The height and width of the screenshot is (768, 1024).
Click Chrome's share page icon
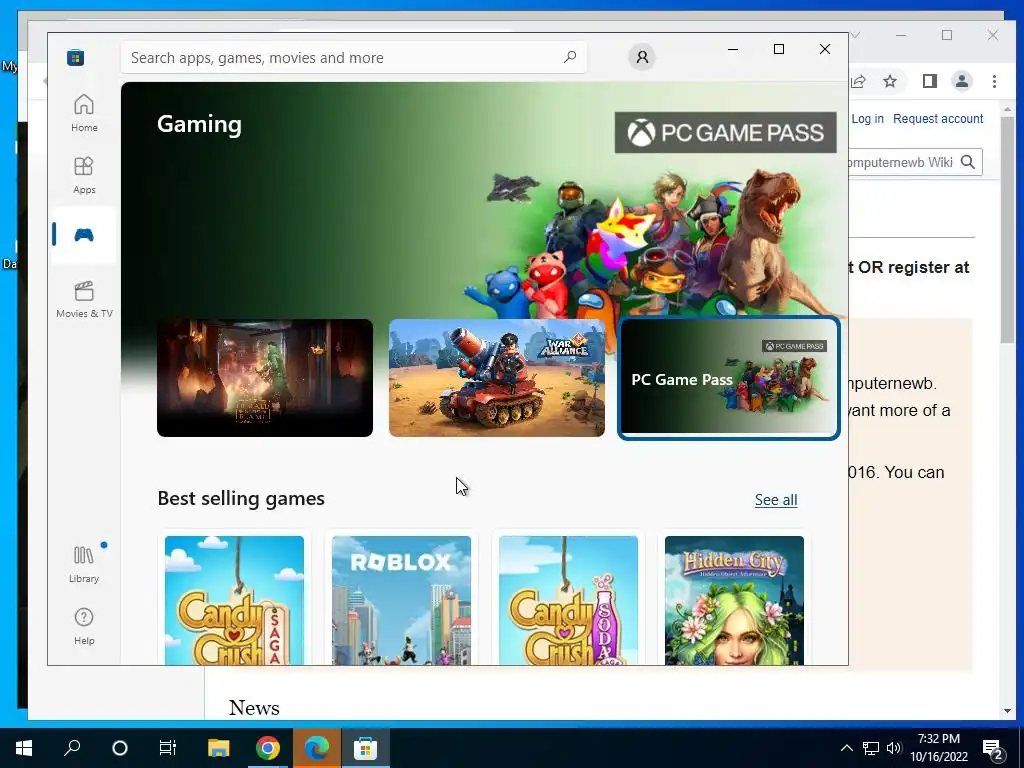[858, 81]
